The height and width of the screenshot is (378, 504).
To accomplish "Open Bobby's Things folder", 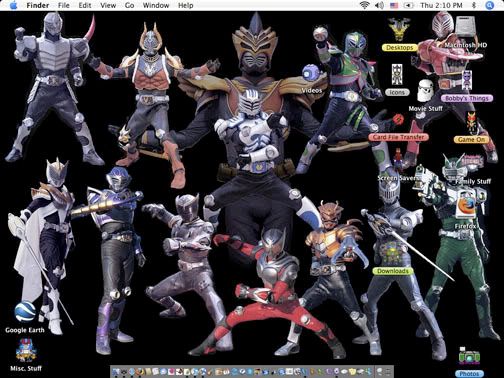I will click(467, 81).
